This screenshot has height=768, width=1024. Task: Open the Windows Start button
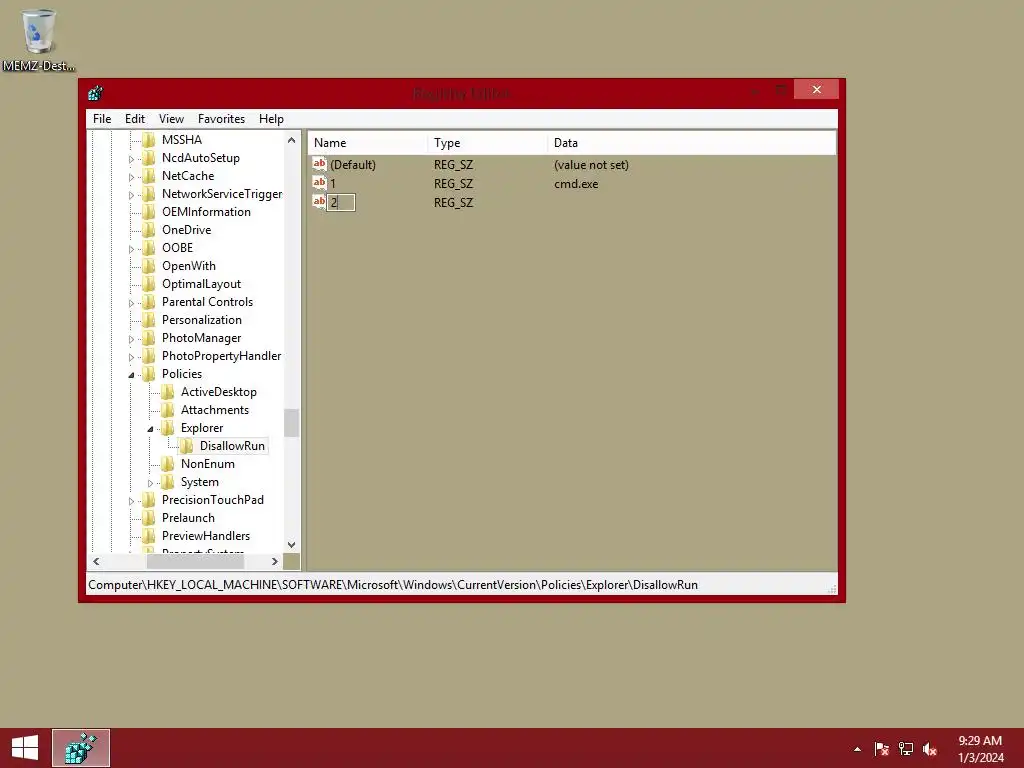click(x=25, y=748)
